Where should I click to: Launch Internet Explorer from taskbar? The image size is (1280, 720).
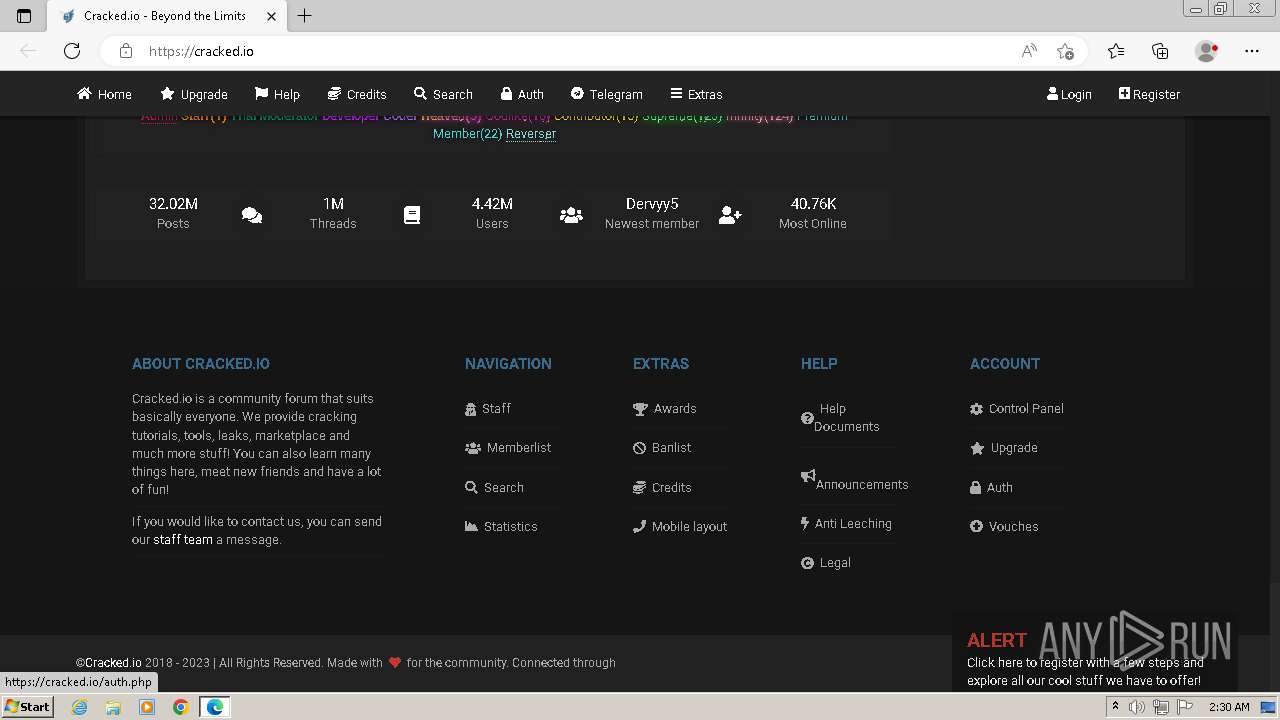[80, 707]
